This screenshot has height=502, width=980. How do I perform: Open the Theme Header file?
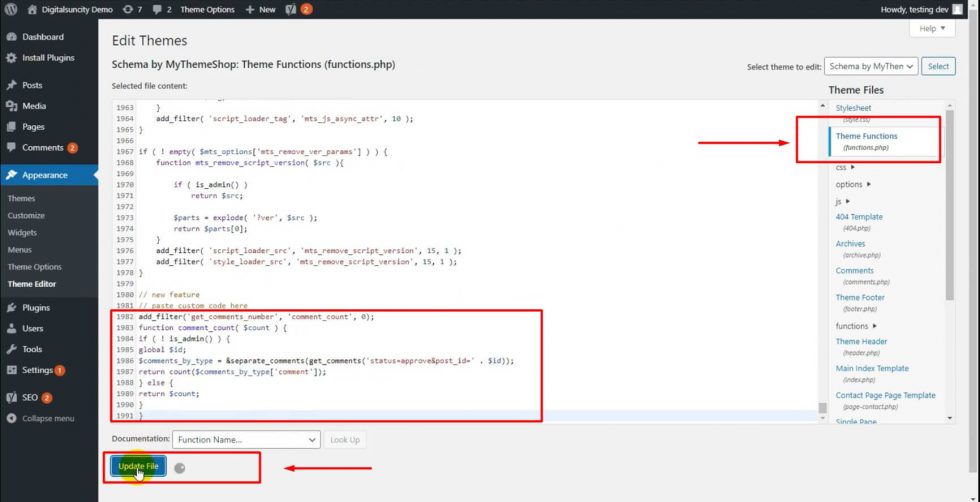[x=861, y=341]
